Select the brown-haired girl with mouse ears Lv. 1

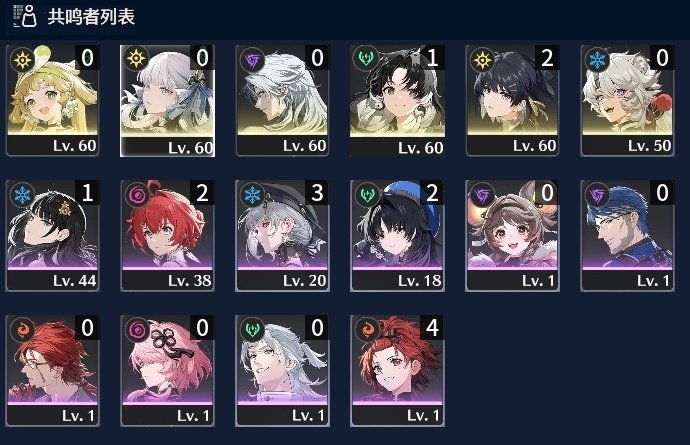coord(512,235)
